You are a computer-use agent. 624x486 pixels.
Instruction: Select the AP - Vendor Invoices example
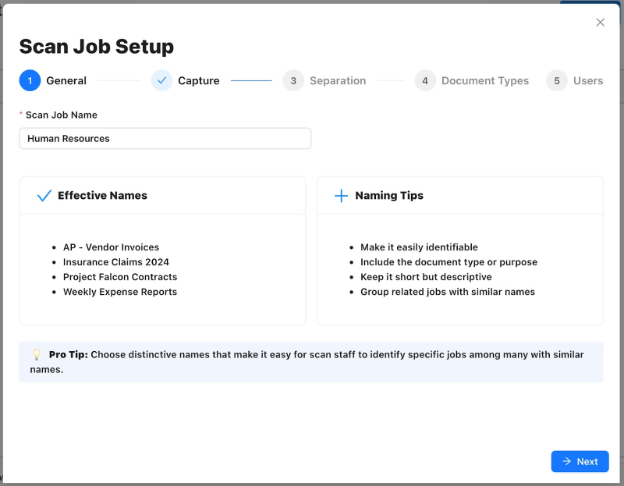tap(111, 247)
